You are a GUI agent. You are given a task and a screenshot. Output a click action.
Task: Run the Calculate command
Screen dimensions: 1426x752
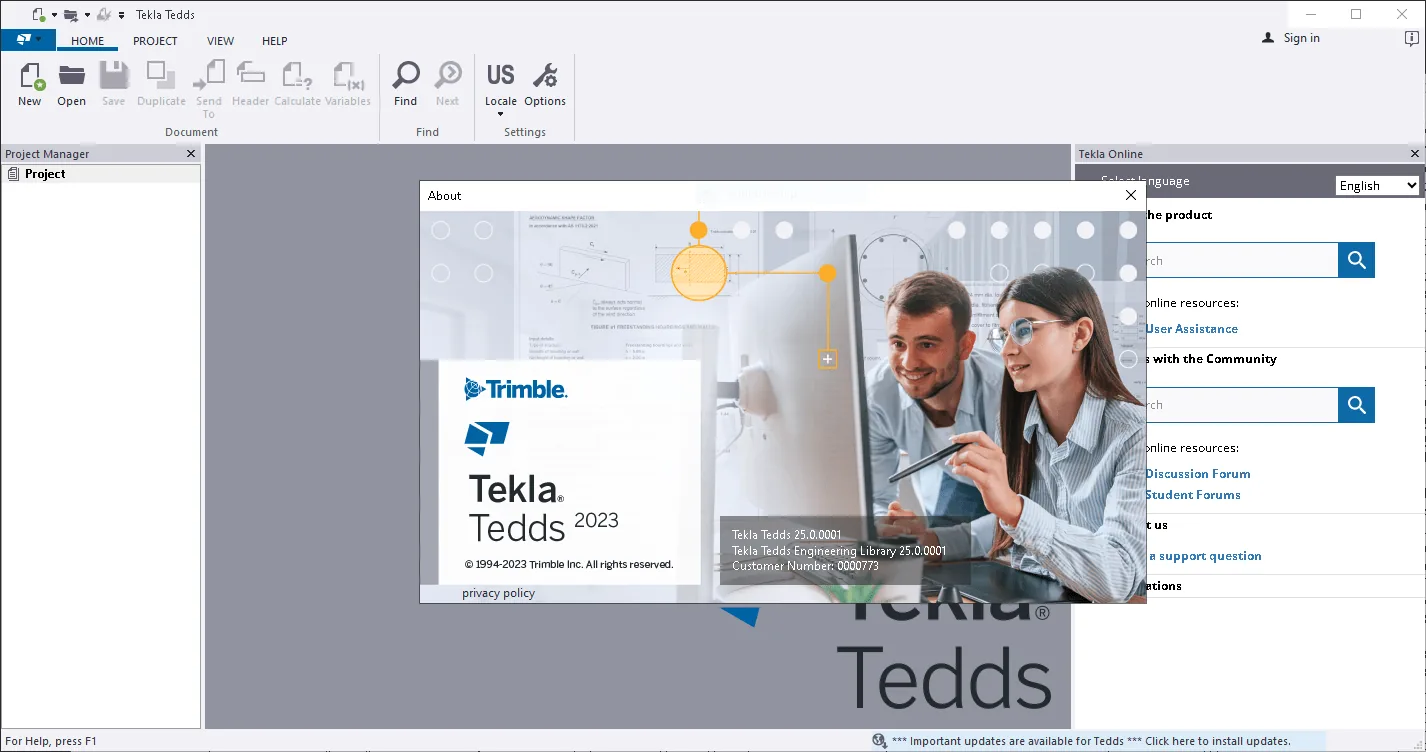[x=297, y=84]
